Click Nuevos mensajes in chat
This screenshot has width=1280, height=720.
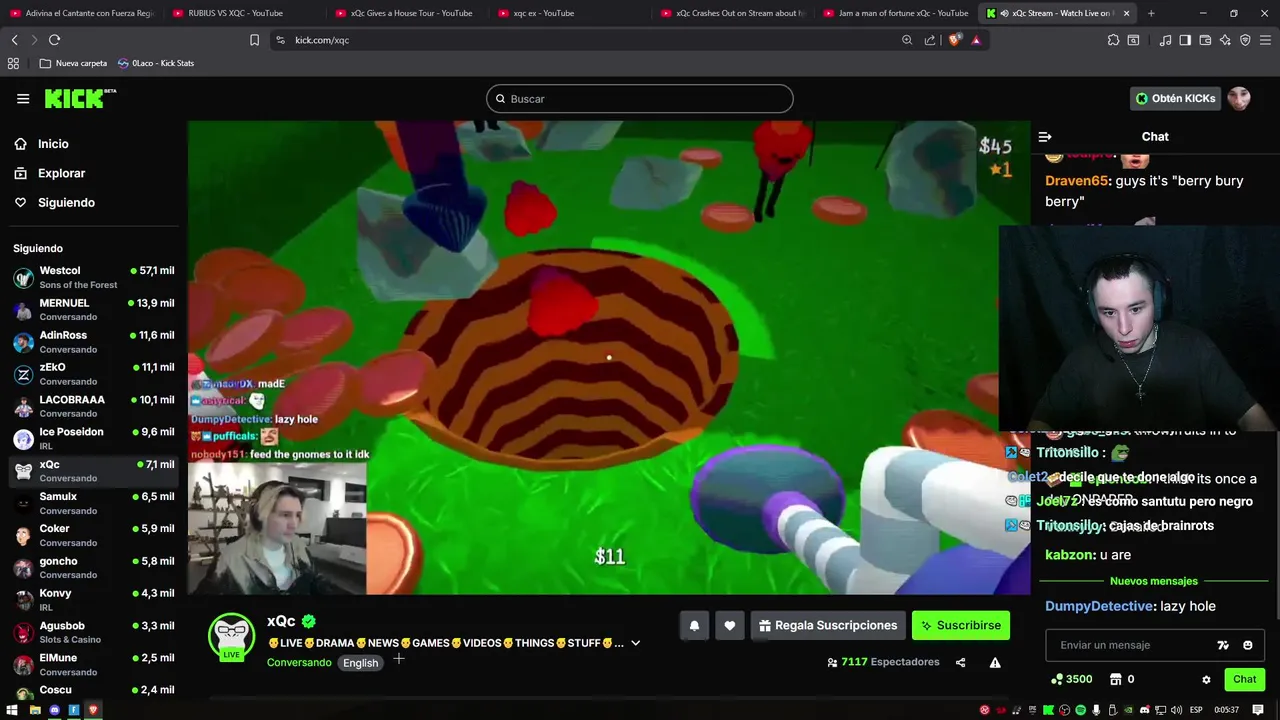pyautogui.click(x=1153, y=581)
